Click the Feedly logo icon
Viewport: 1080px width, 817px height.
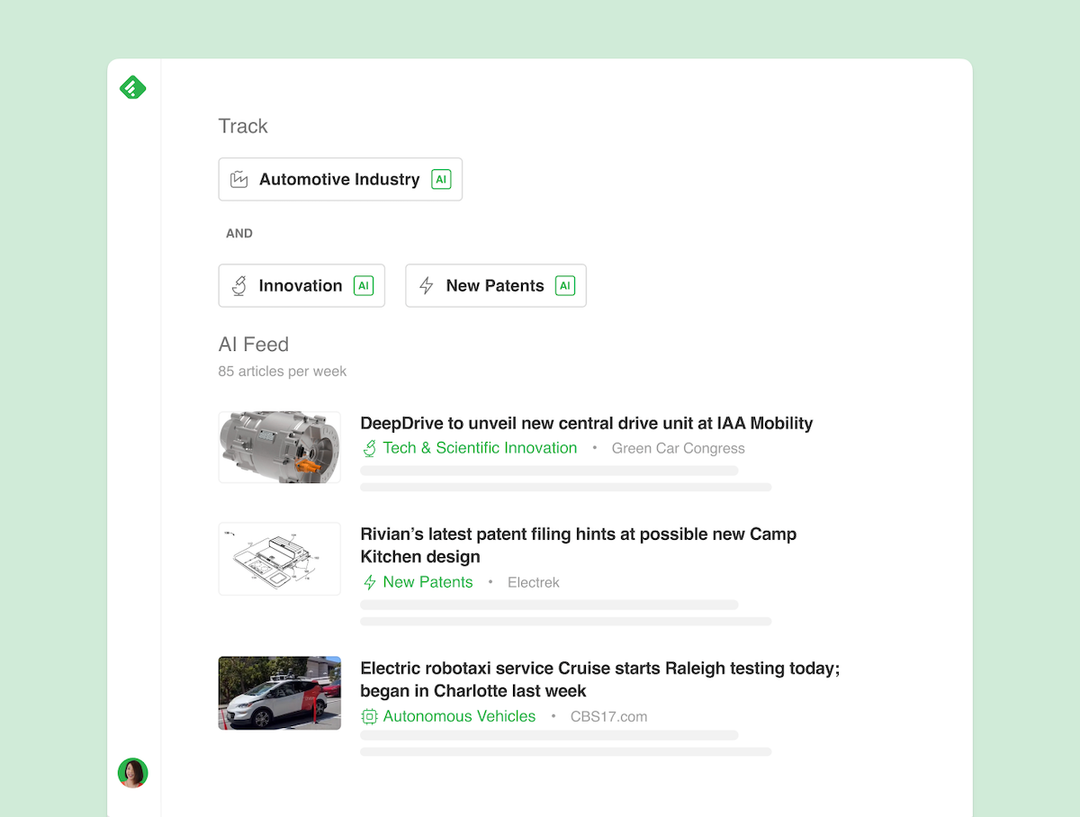(133, 87)
